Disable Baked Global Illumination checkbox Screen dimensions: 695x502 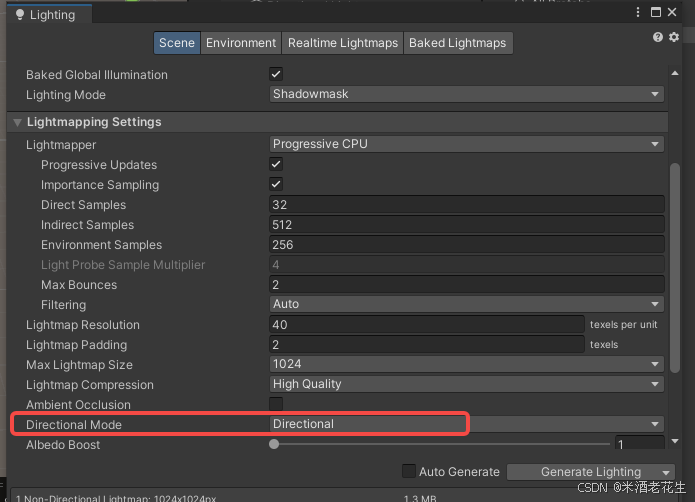click(x=276, y=74)
